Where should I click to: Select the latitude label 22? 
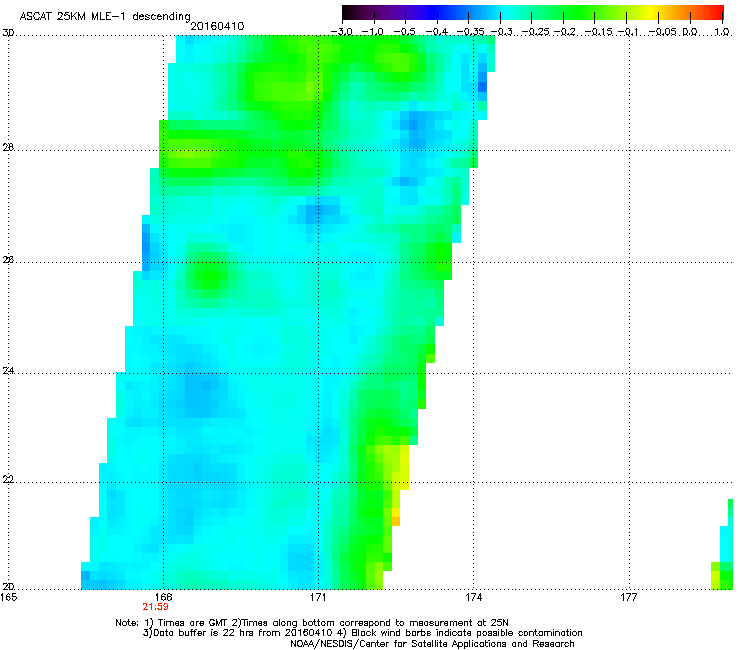8,480
